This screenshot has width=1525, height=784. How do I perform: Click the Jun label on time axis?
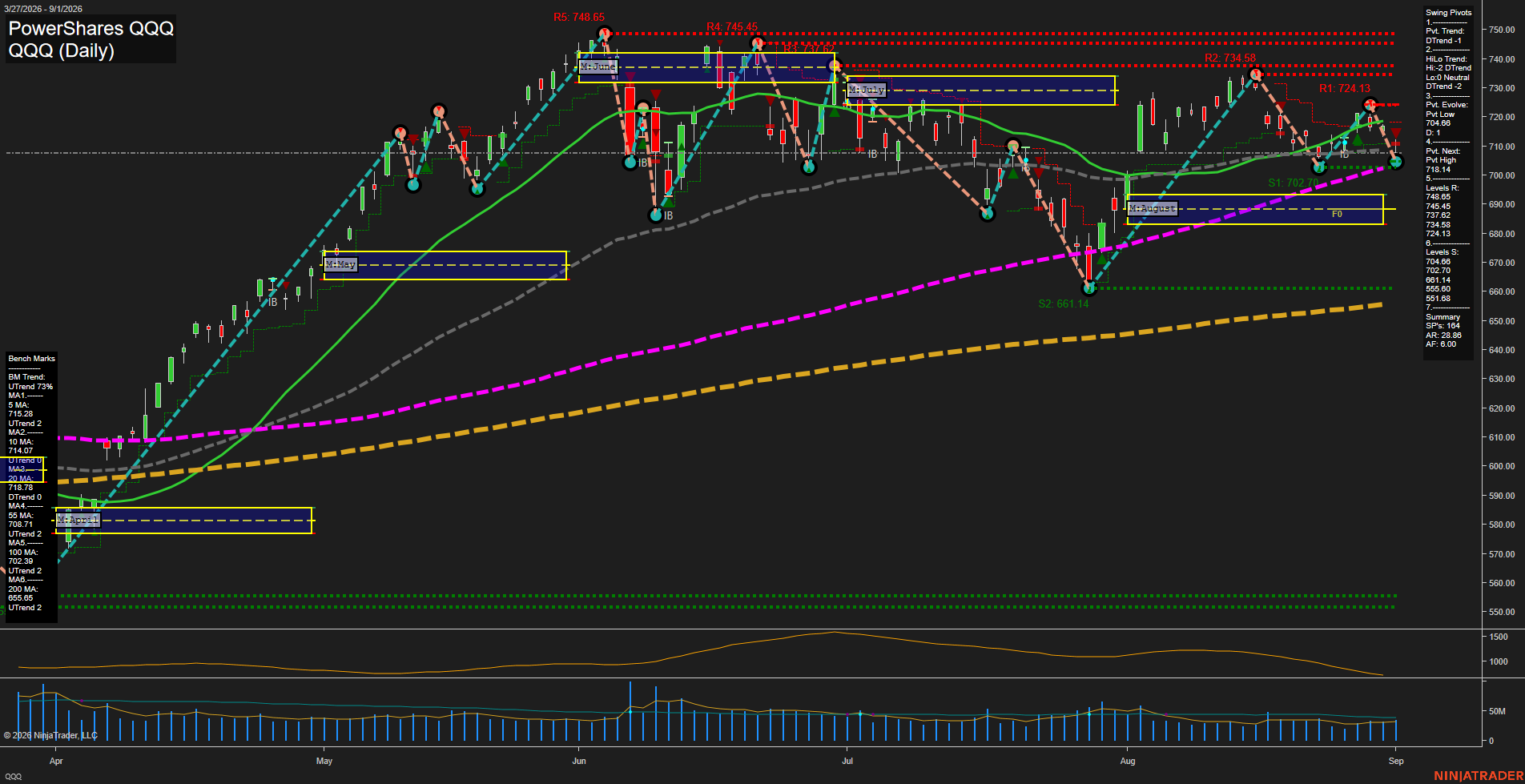click(579, 761)
